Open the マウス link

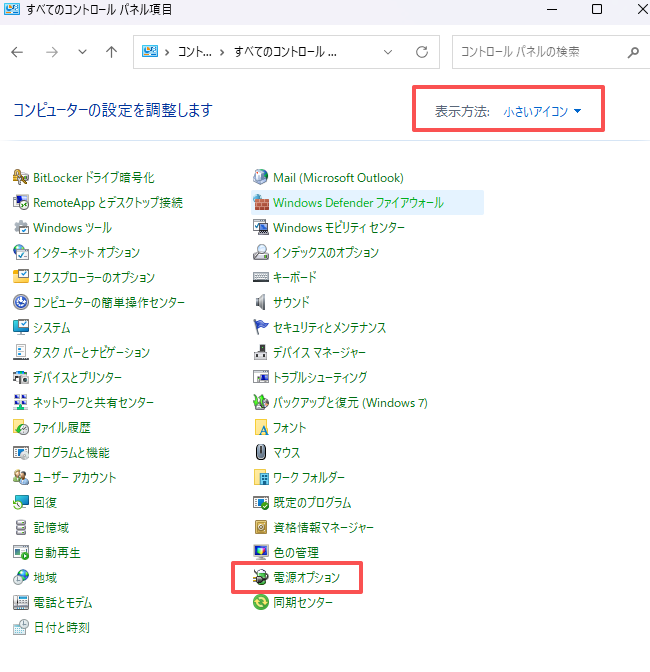point(286,452)
